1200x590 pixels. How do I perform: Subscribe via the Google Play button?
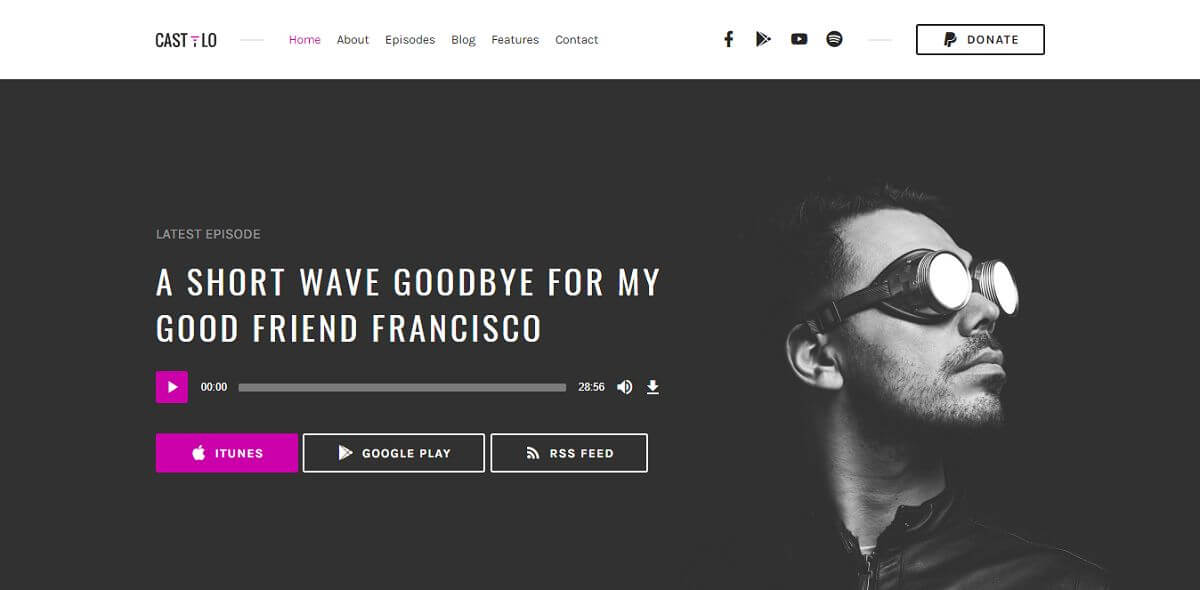pyautogui.click(x=394, y=453)
